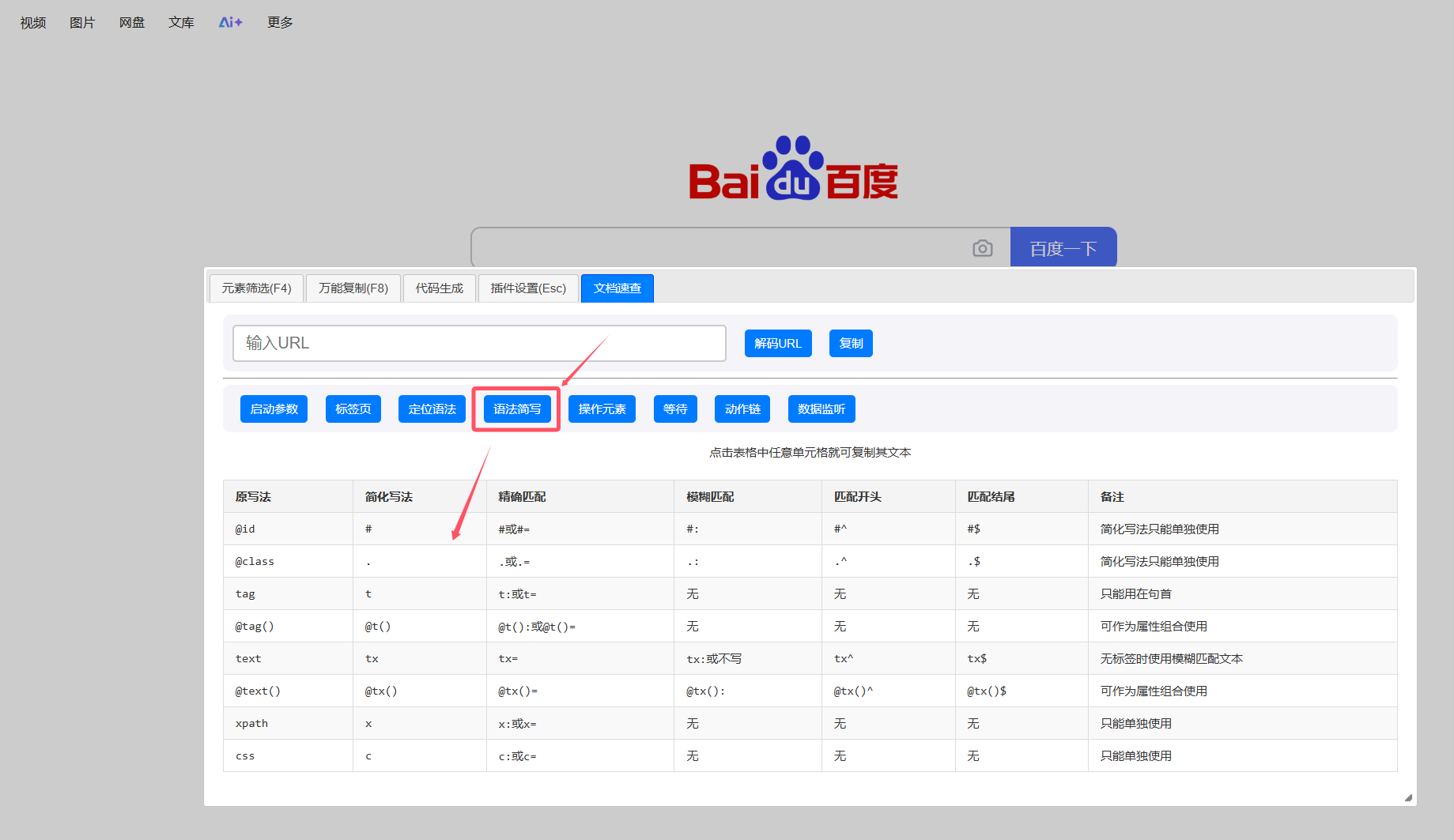Click the Baidu logo
Viewport: 1454px width, 840px height.
(793, 168)
